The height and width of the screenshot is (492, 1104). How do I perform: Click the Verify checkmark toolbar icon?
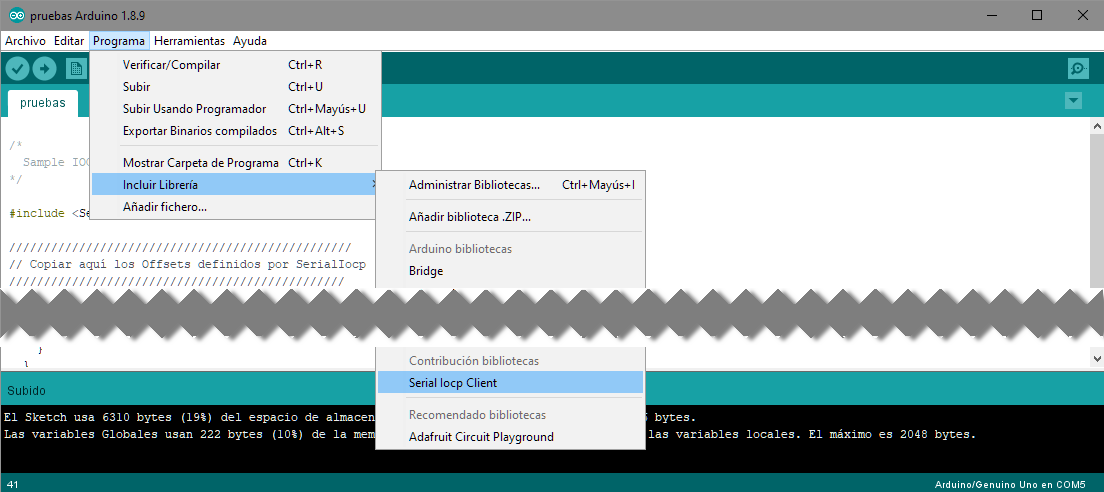(x=17, y=68)
